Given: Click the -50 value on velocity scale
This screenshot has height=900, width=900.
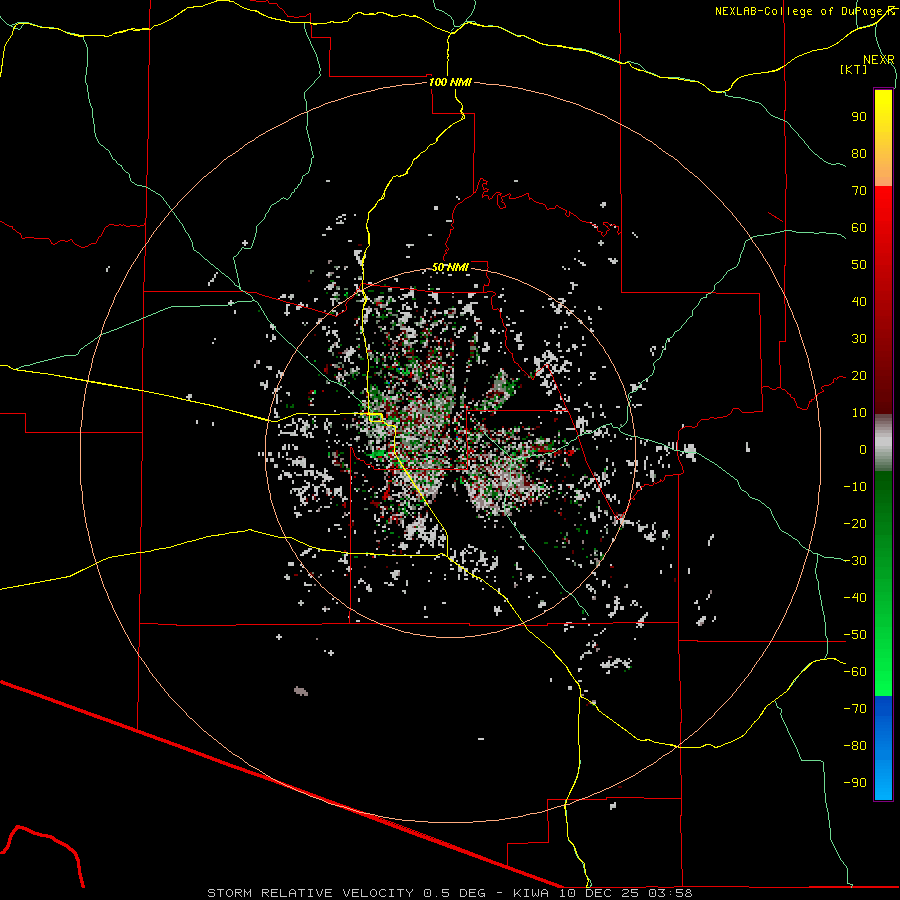Looking at the screenshot, I should point(855,635).
